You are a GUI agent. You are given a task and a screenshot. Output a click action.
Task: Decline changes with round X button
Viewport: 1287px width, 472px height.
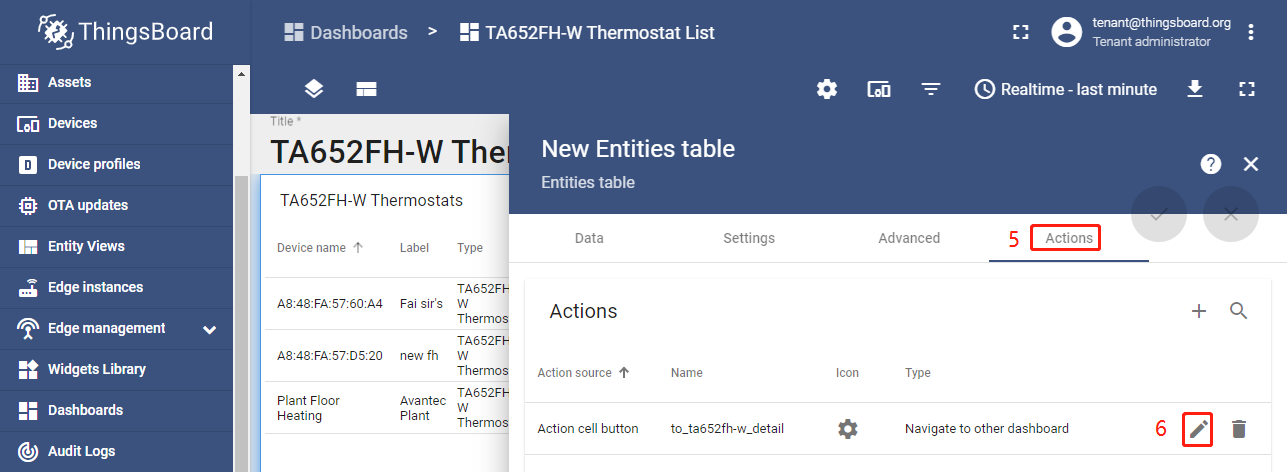click(1231, 214)
